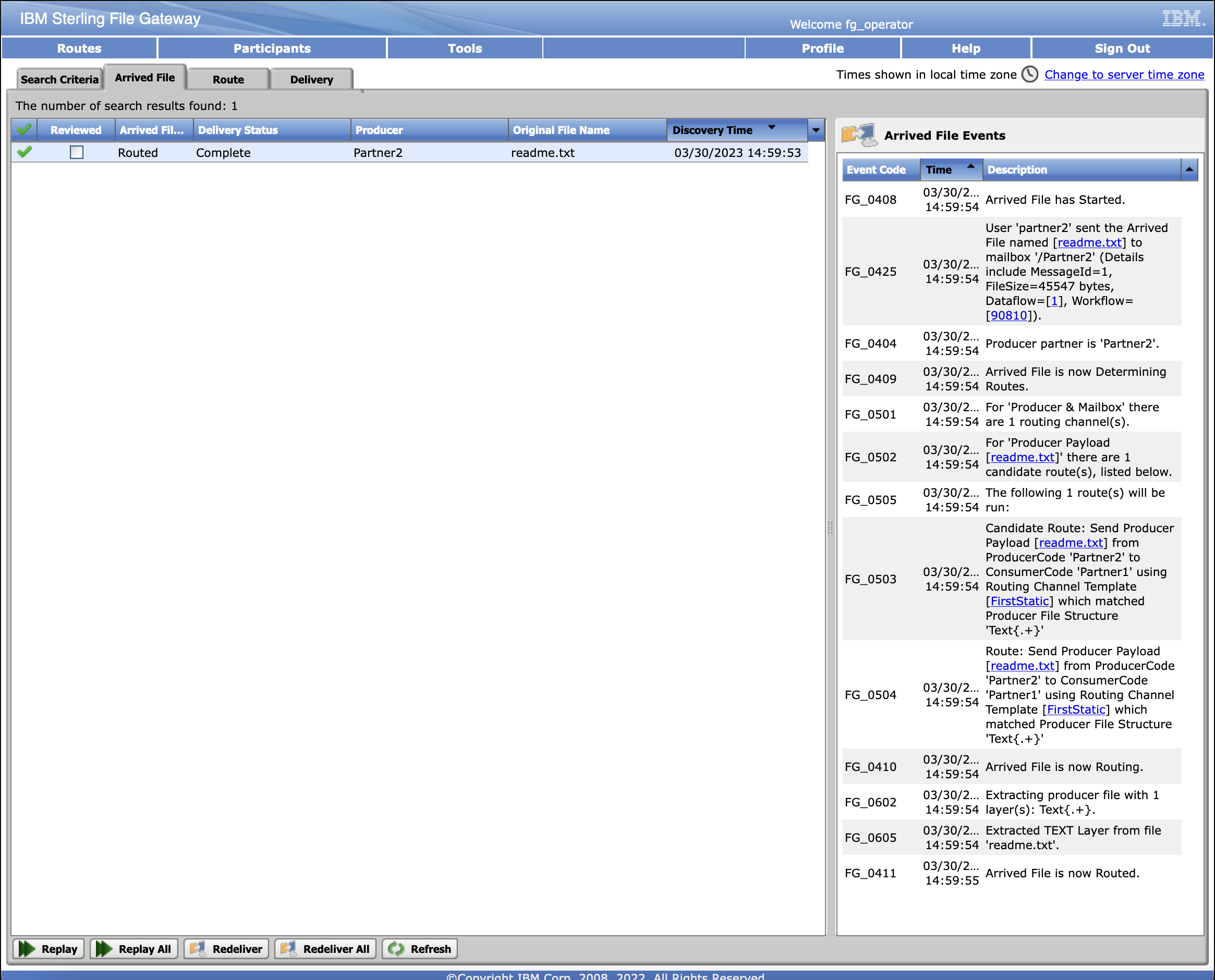1215x980 pixels.
Task: Click the Redeliver button
Action: tap(226, 949)
